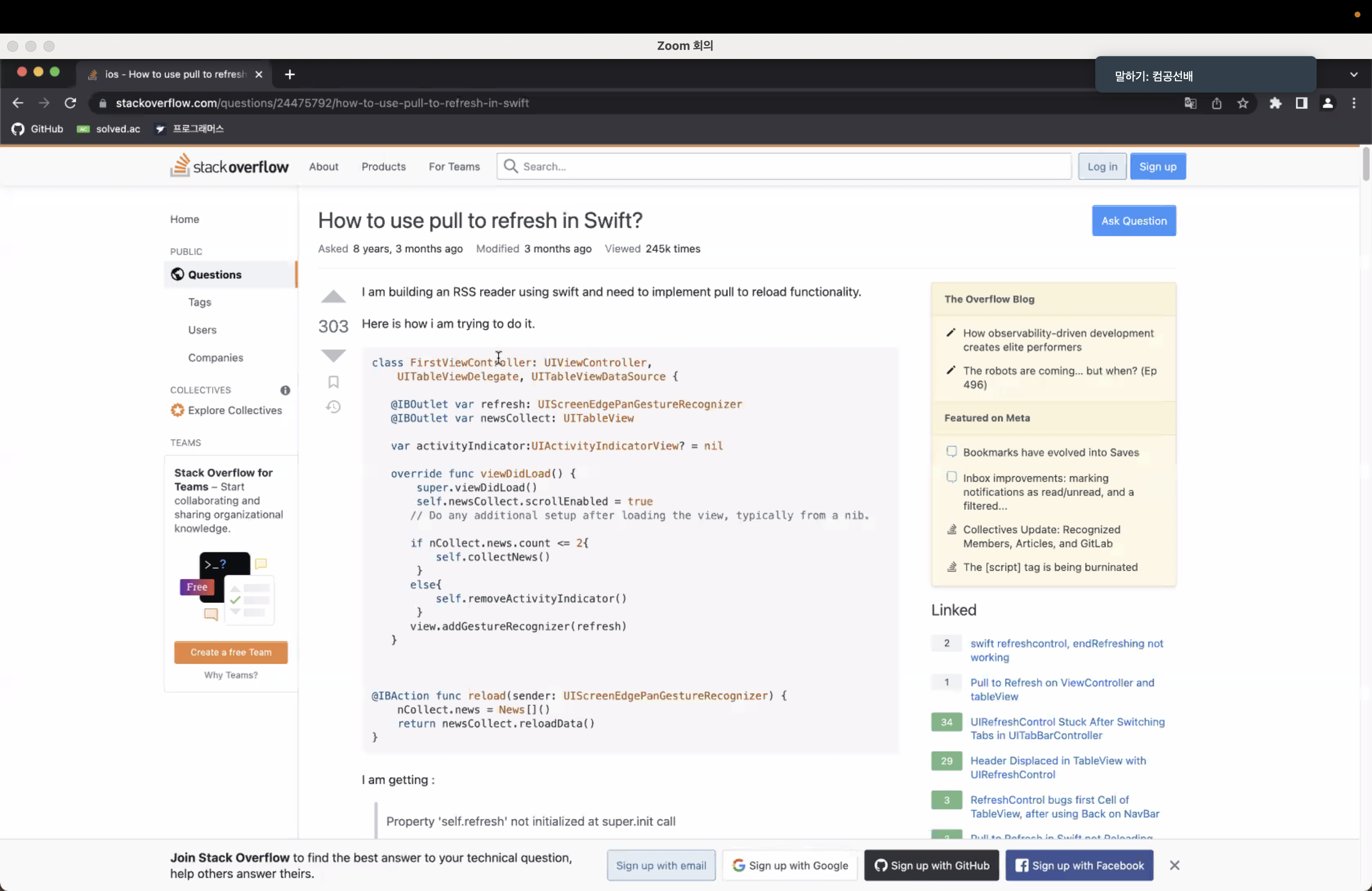The width and height of the screenshot is (1372, 891).
Task: Open 'UIRefreshControl Stuck After Switching Tabs' link
Action: [x=1067, y=729]
